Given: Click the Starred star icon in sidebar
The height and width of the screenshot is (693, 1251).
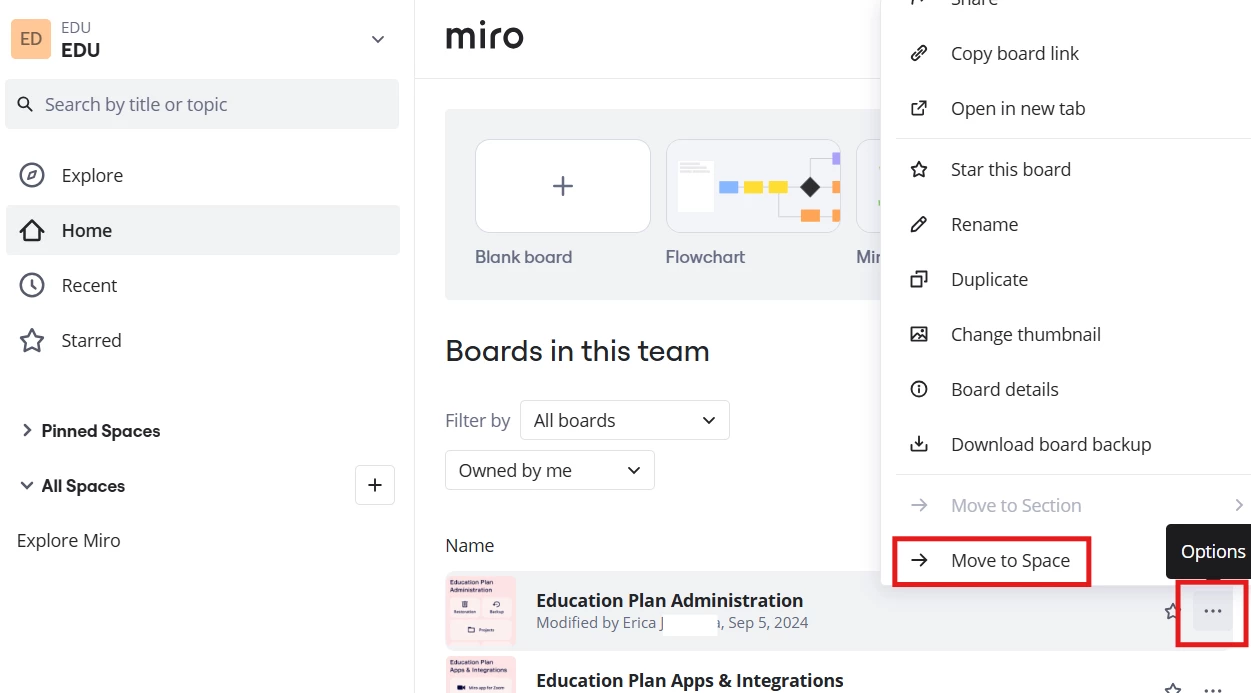Looking at the screenshot, I should (x=32, y=340).
